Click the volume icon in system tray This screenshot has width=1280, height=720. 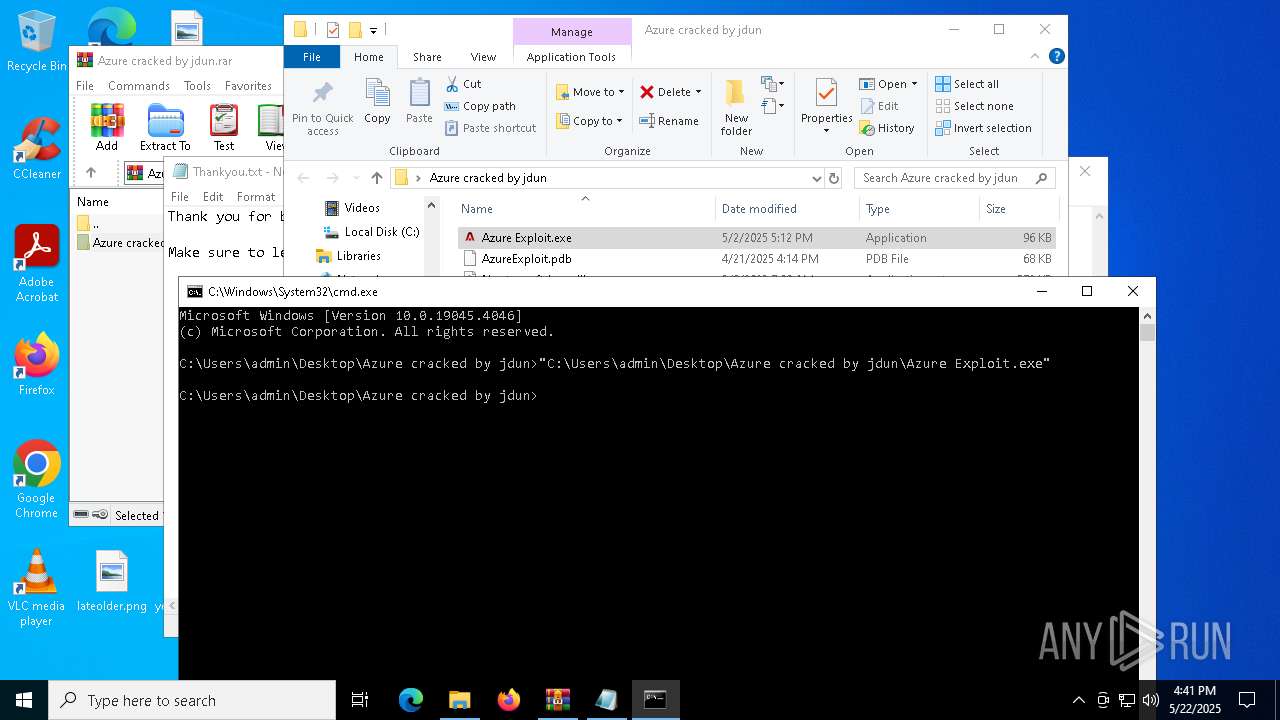pos(1150,700)
